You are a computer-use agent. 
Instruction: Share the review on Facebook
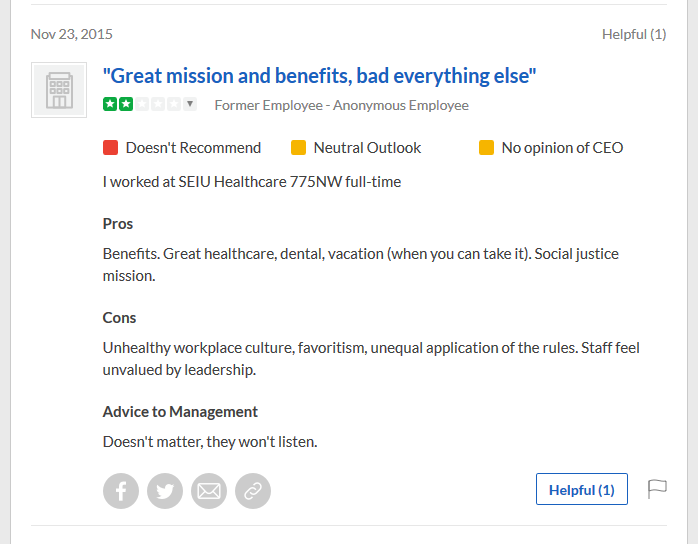click(x=121, y=491)
